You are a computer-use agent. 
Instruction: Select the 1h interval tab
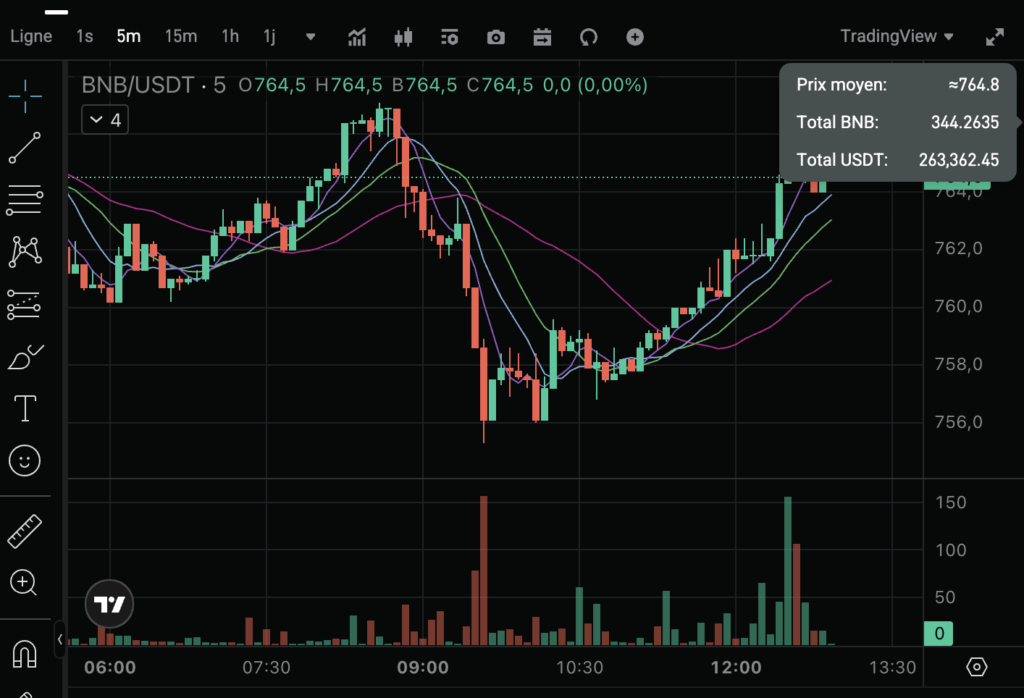pos(229,36)
